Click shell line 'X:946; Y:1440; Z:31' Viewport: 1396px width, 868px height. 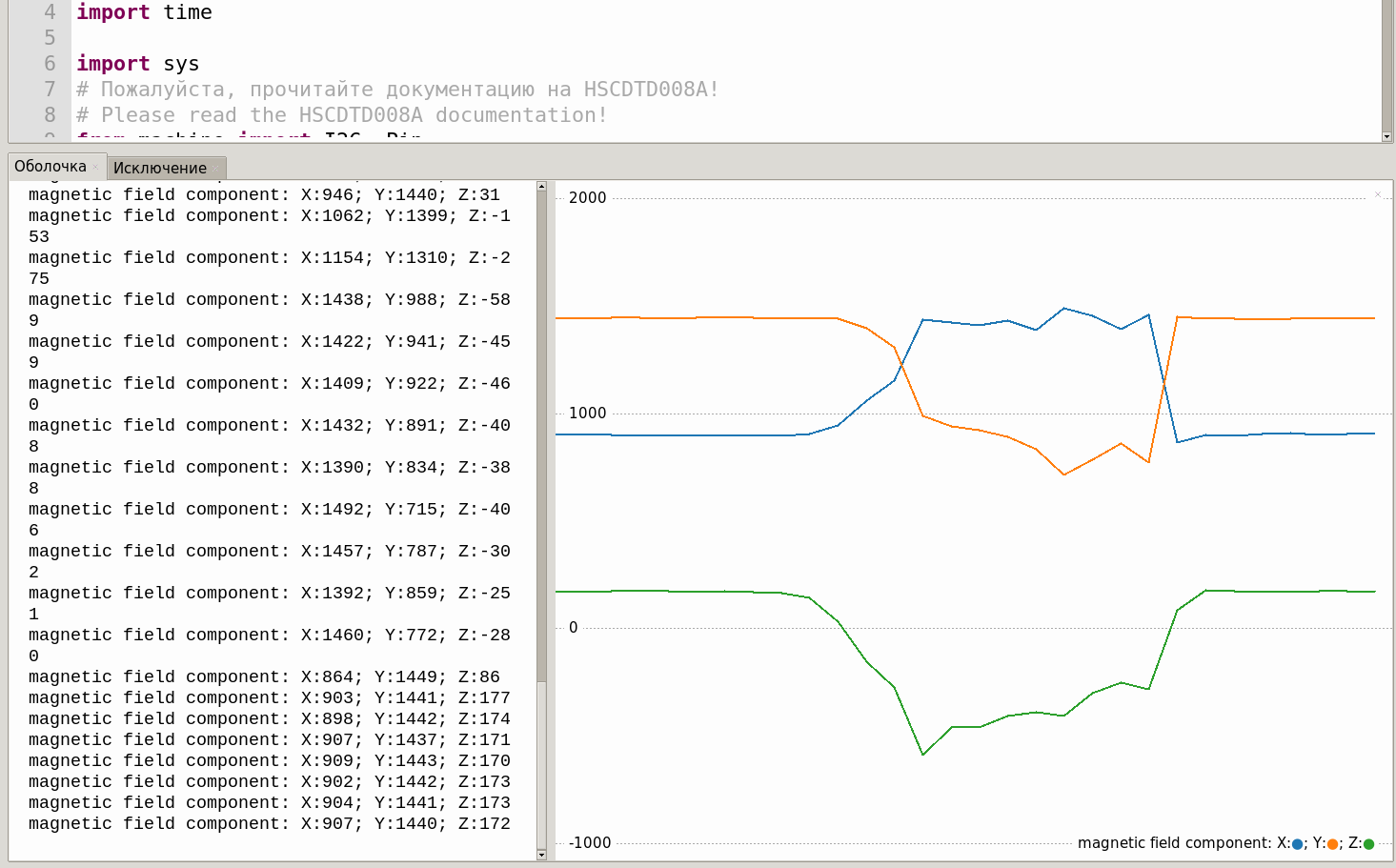(x=264, y=194)
